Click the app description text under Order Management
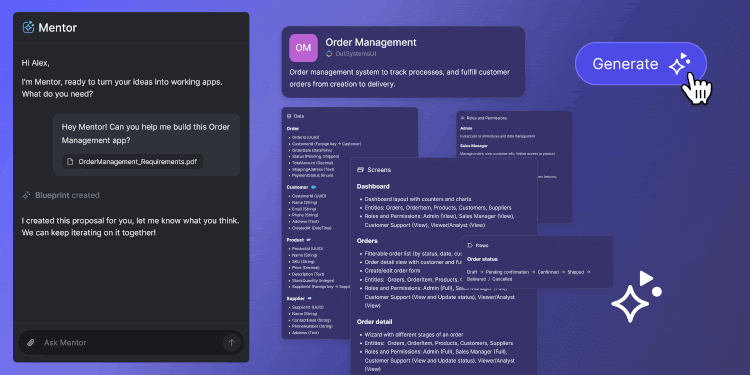 (x=399, y=78)
